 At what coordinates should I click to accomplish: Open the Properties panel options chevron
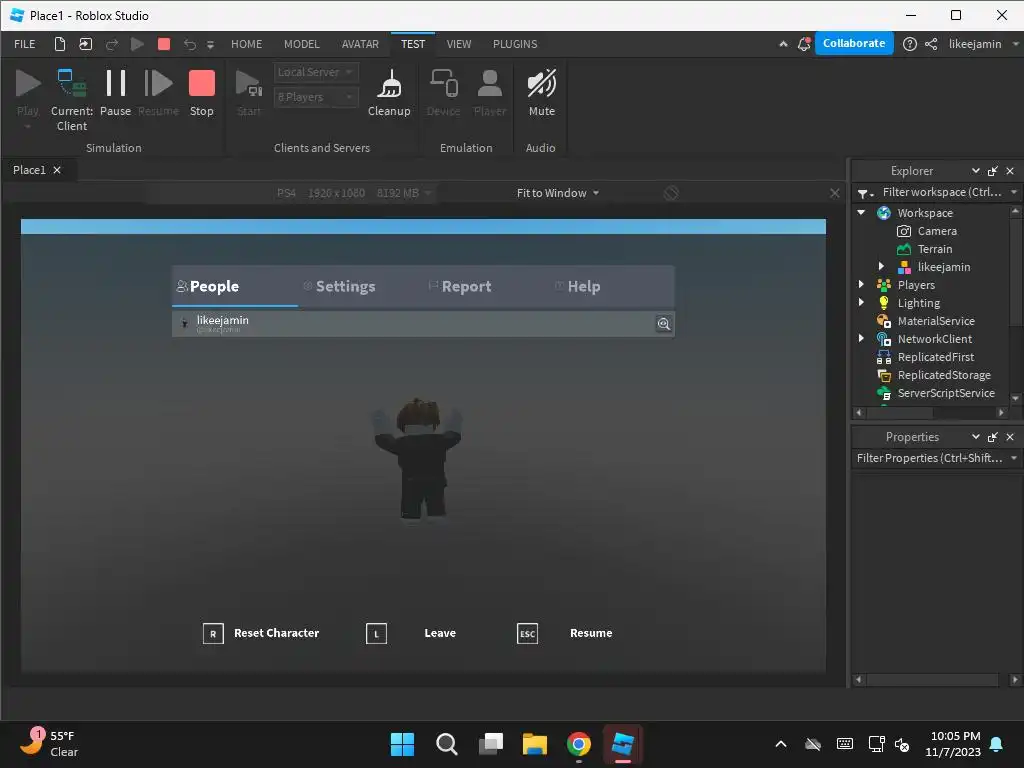click(x=975, y=437)
